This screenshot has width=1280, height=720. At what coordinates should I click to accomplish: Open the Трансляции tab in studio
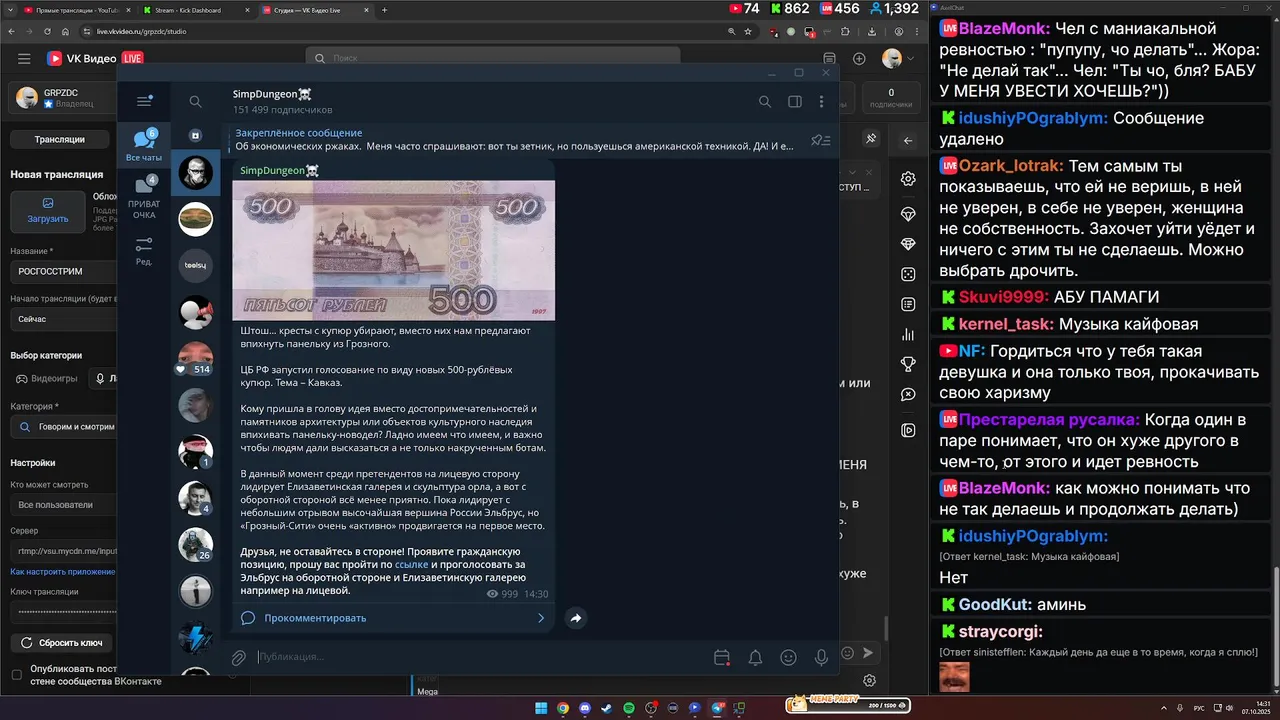pyautogui.click(x=59, y=139)
